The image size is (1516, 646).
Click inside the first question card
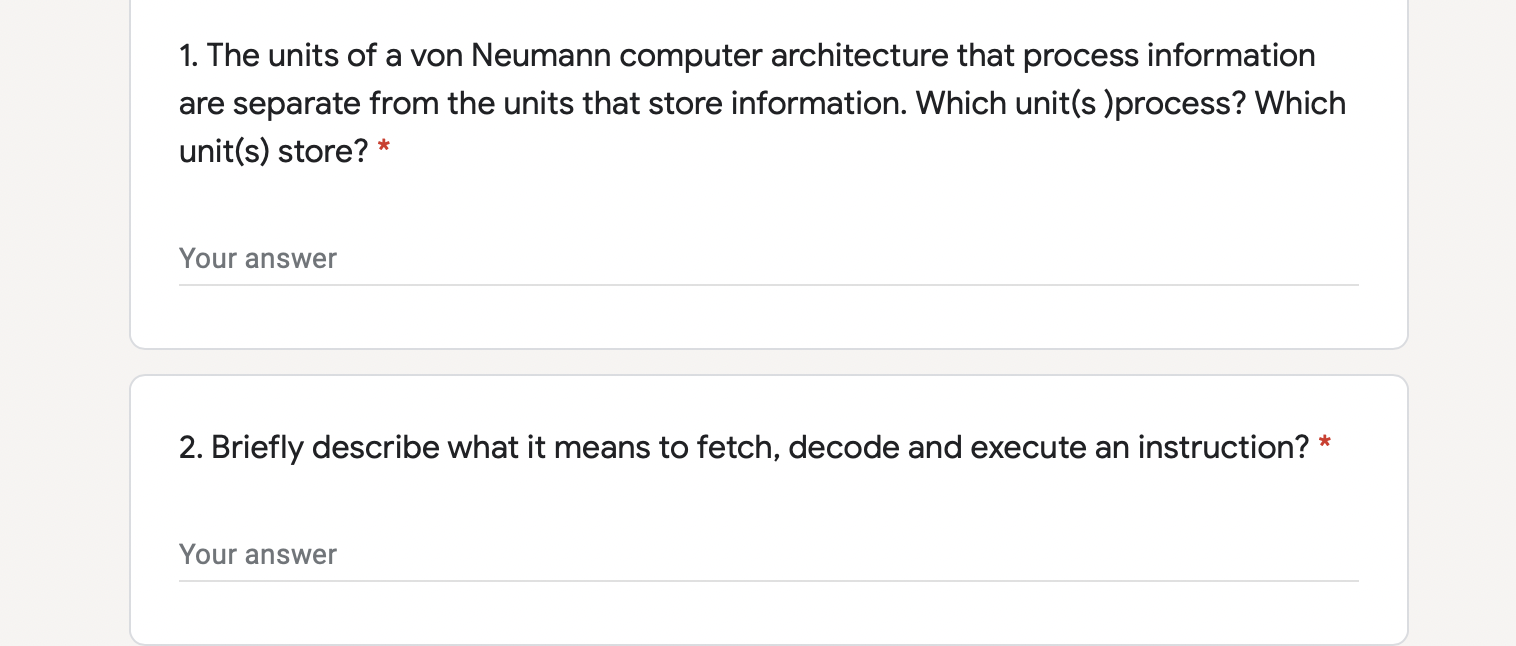(x=770, y=200)
